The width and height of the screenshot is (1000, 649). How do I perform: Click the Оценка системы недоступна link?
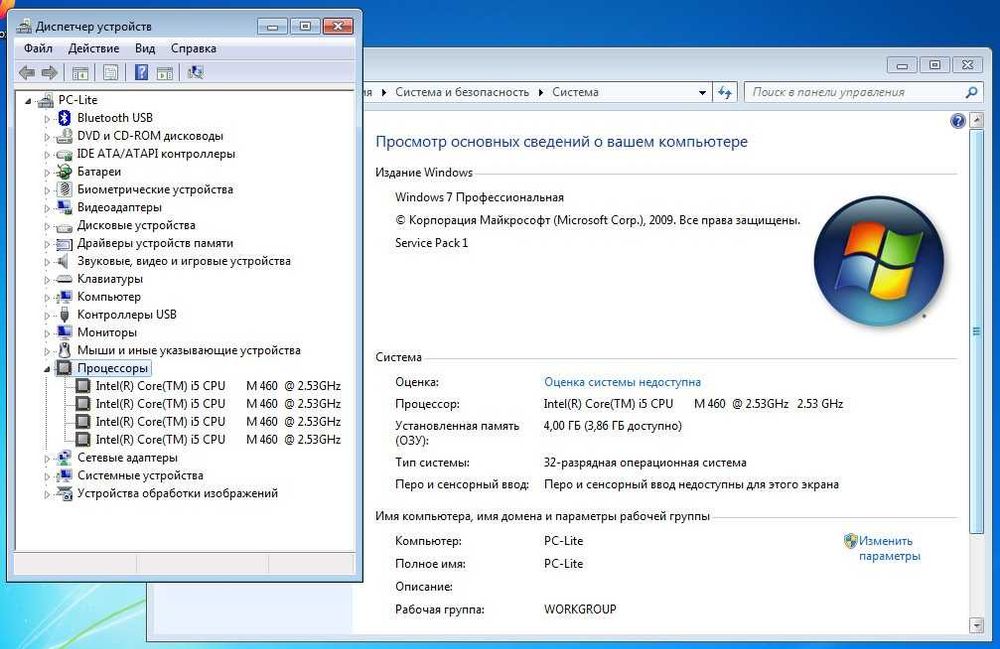[622, 382]
